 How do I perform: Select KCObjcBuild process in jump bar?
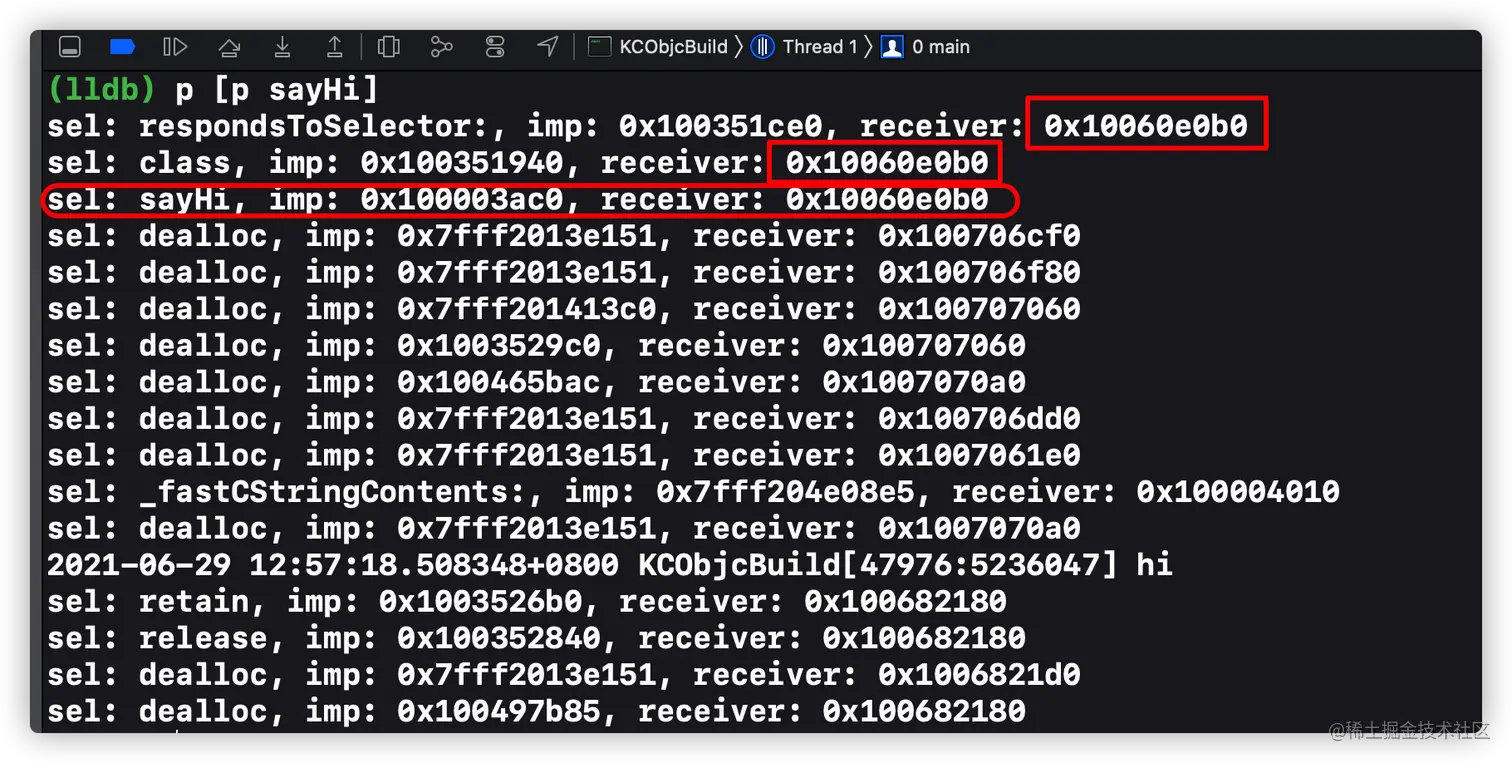click(673, 46)
